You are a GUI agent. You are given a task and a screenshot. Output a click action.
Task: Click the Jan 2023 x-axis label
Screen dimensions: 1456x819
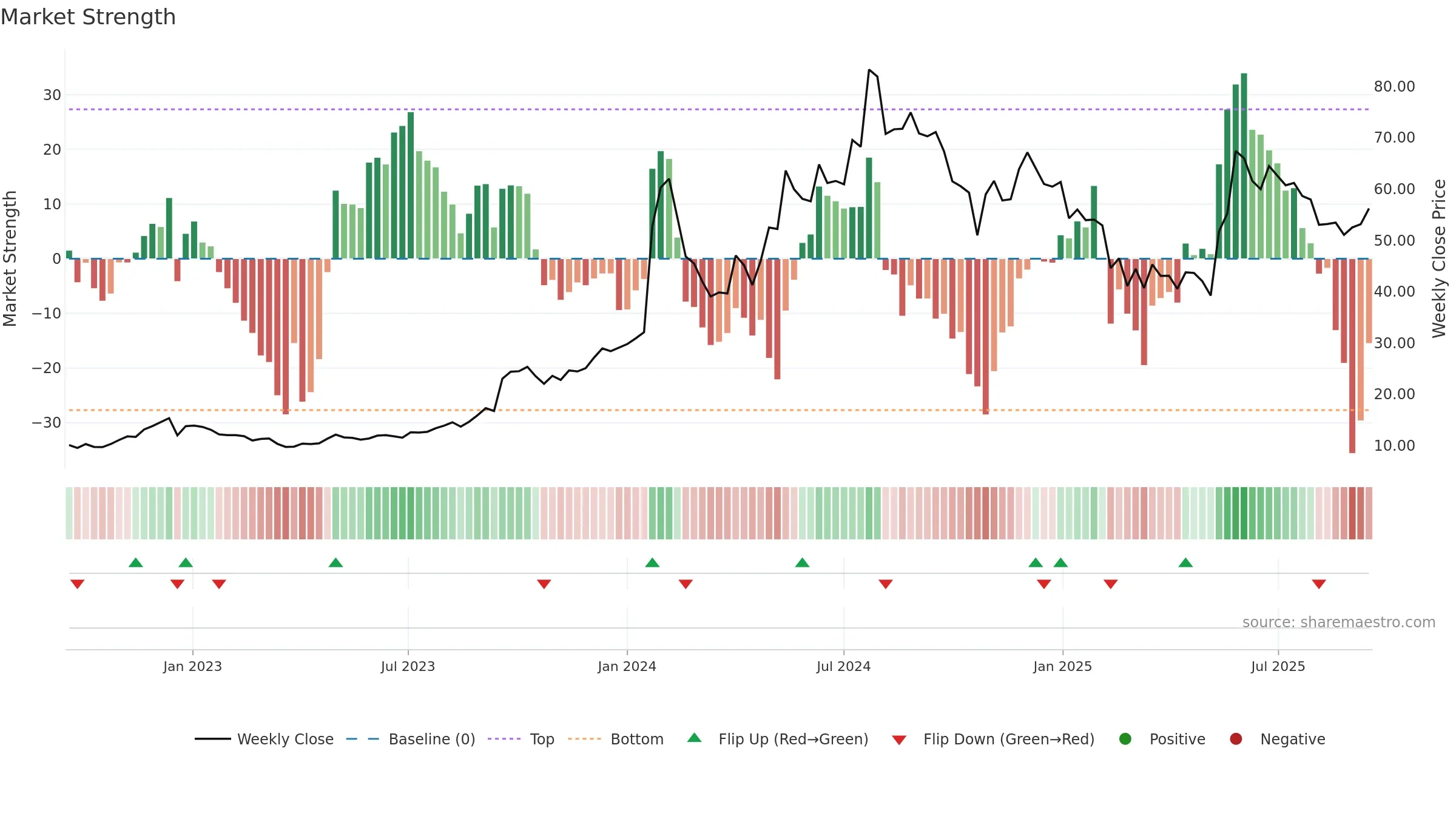point(192,666)
